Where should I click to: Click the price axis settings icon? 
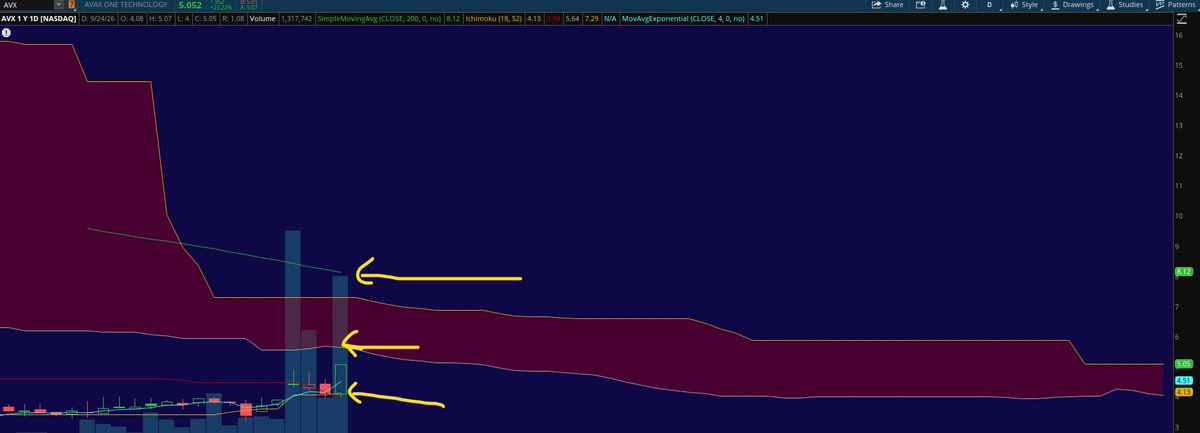[x=1180, y=18]
